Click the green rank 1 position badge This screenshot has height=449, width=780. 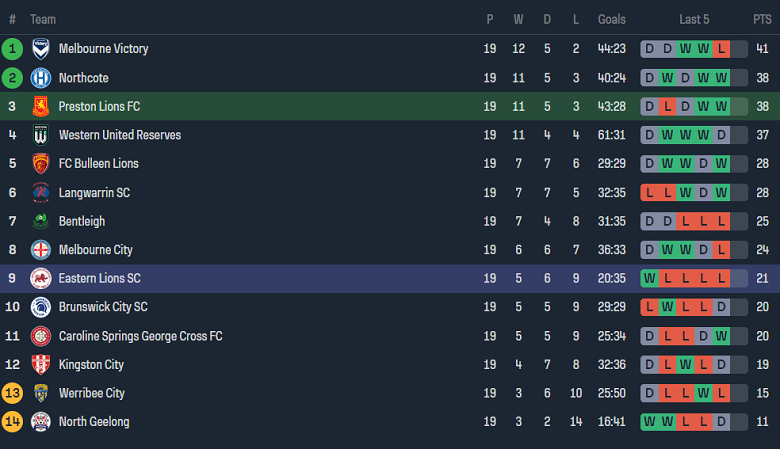(13, 48)
